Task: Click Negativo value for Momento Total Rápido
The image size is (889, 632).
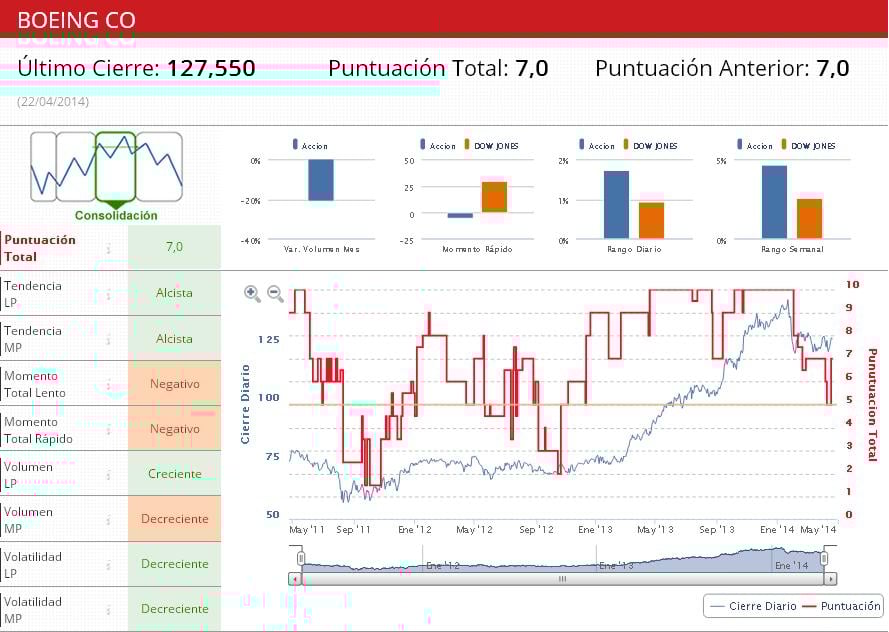Action: coord(175,429)
